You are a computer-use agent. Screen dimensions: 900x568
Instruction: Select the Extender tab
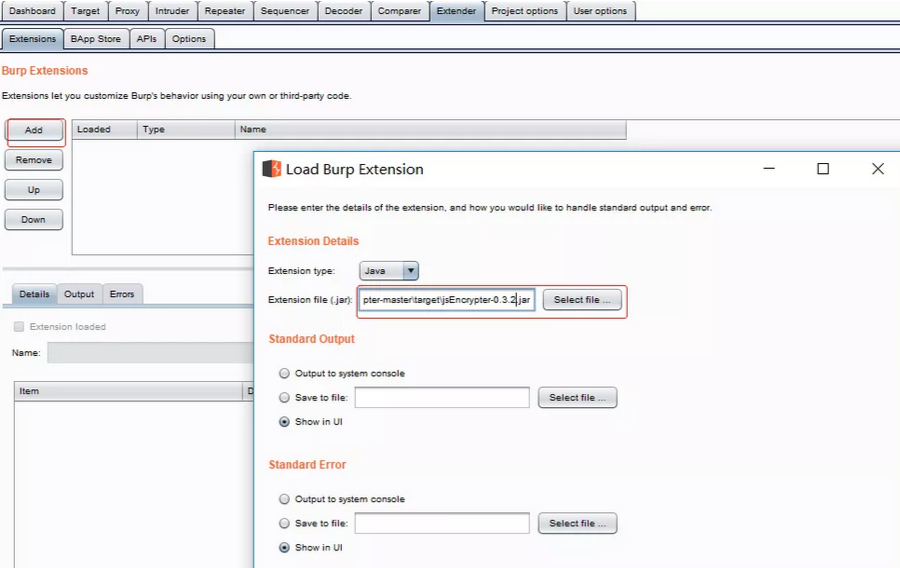tap(456, 11)
